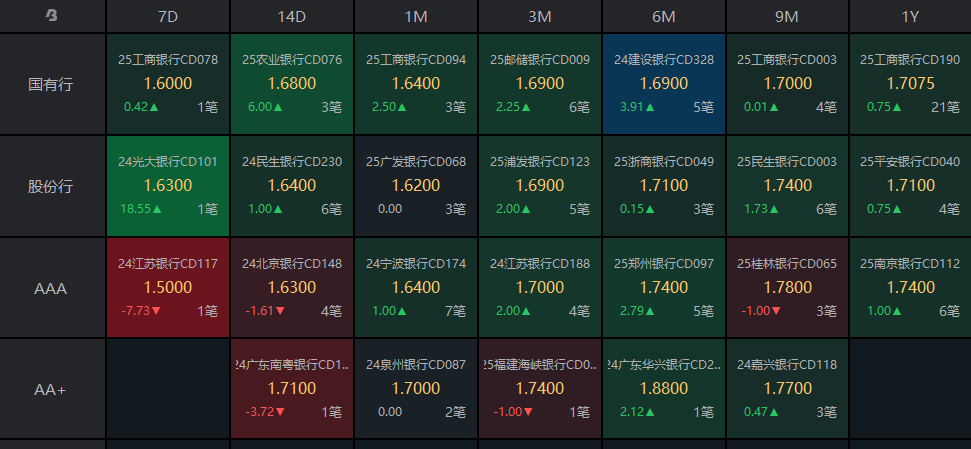This screenshot has width=971, height=449.
Task: Open the 24宁波银行CD174 quote cell
Action: [x=416, y=288]
